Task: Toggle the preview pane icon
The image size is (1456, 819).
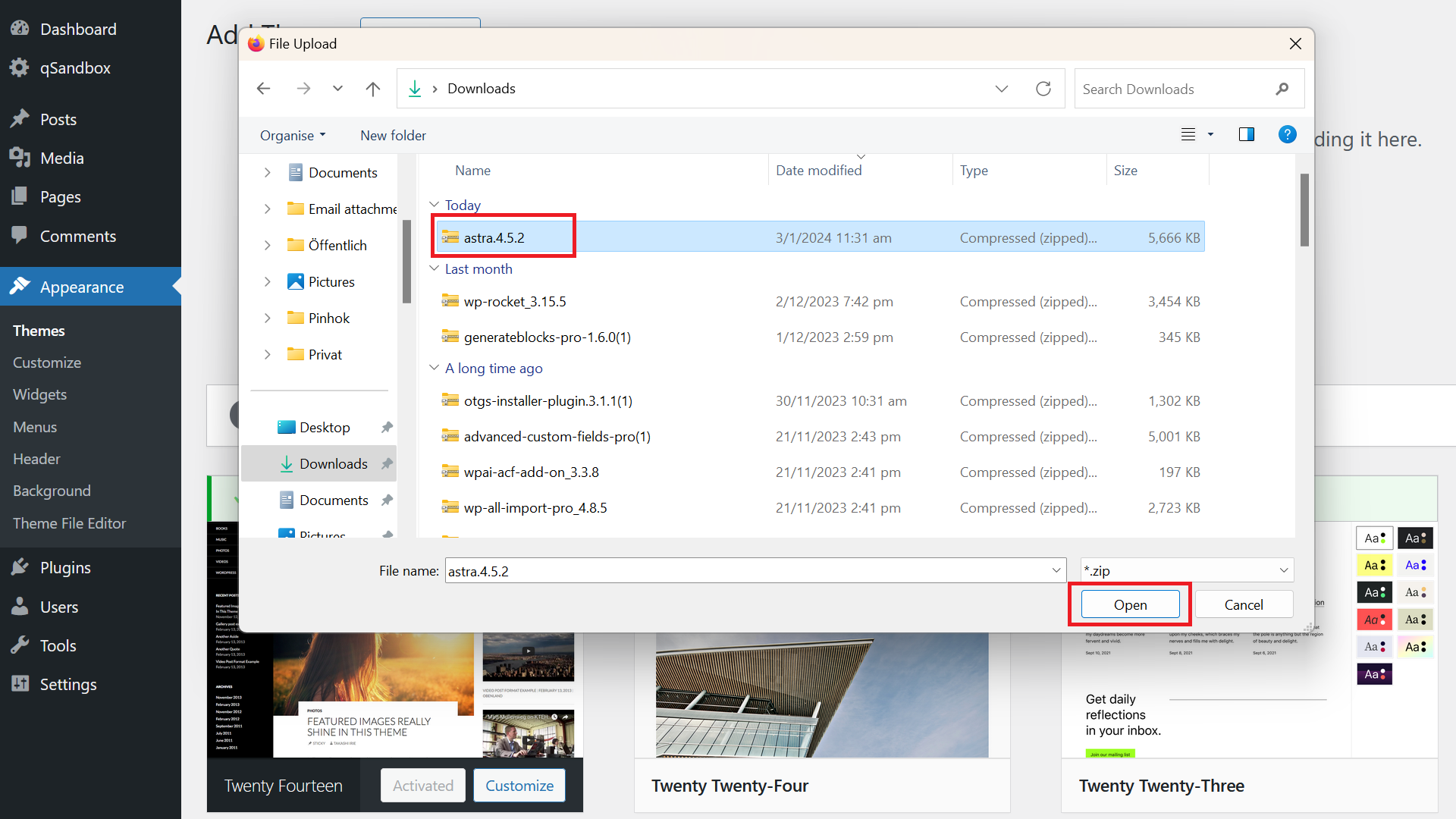Action: coord(1247,134)
